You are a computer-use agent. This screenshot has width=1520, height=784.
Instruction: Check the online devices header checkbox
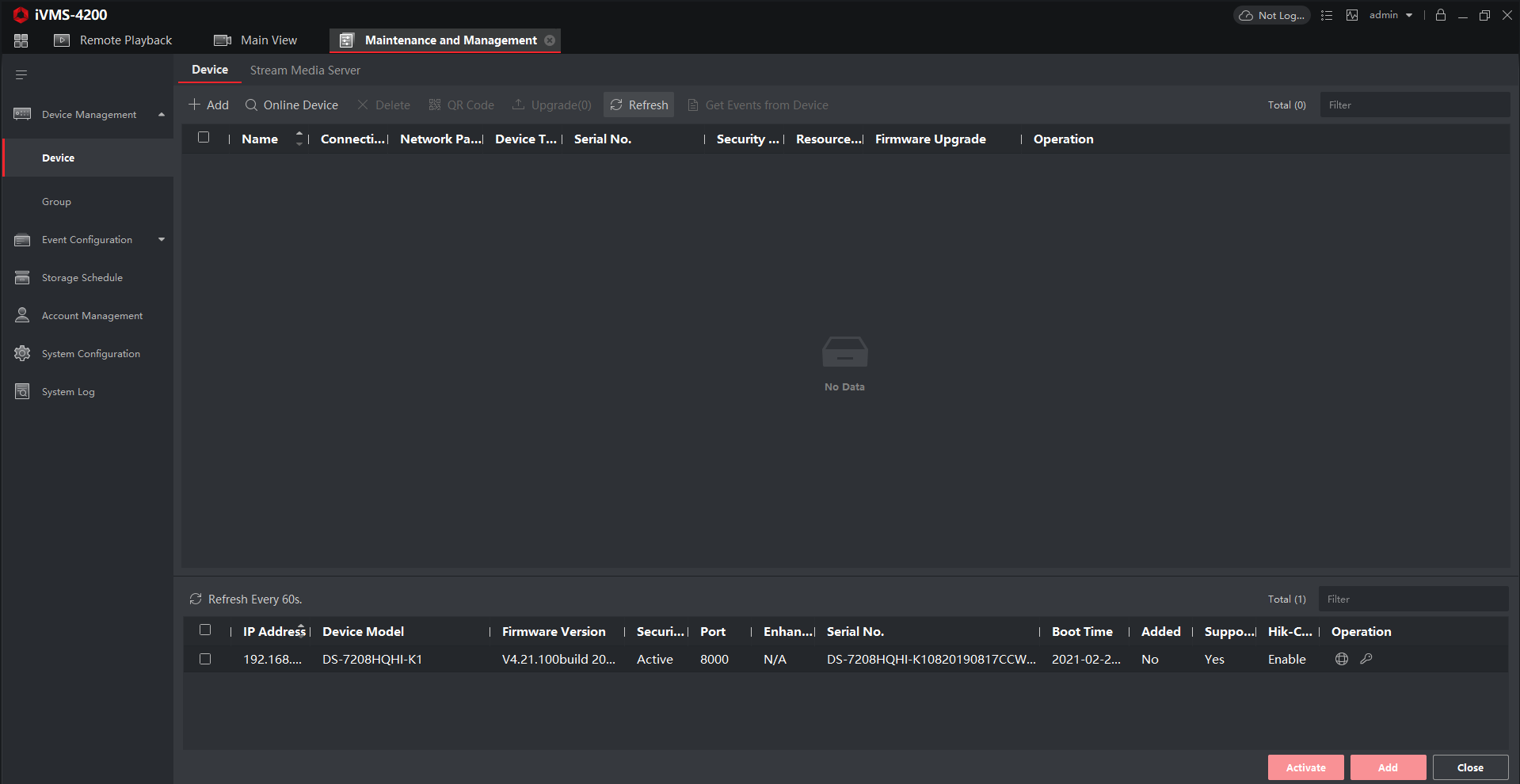point(205,630)
